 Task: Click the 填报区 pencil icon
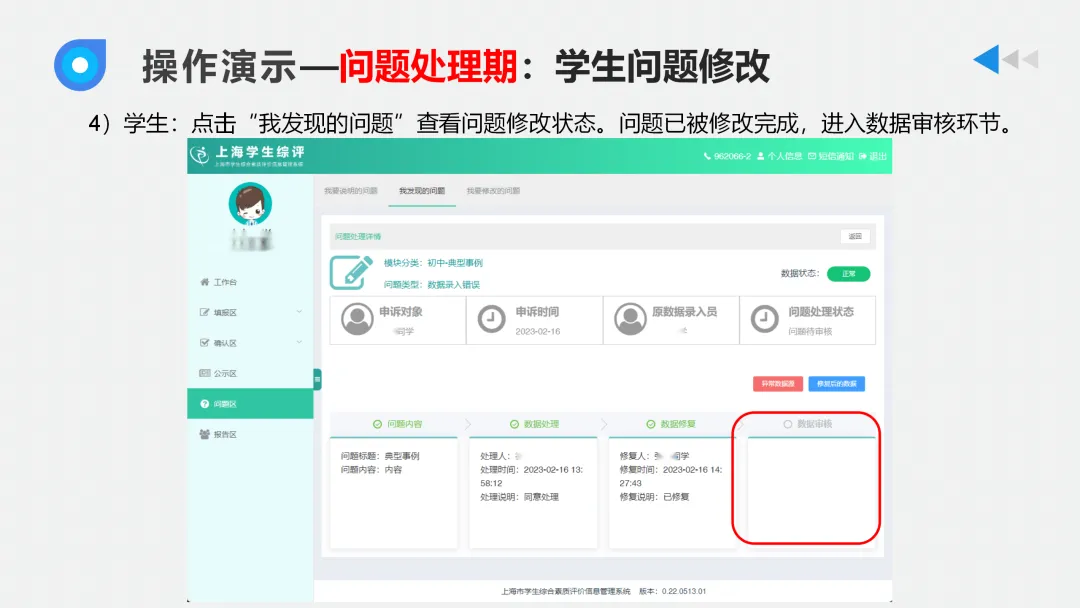pos(204,311)
